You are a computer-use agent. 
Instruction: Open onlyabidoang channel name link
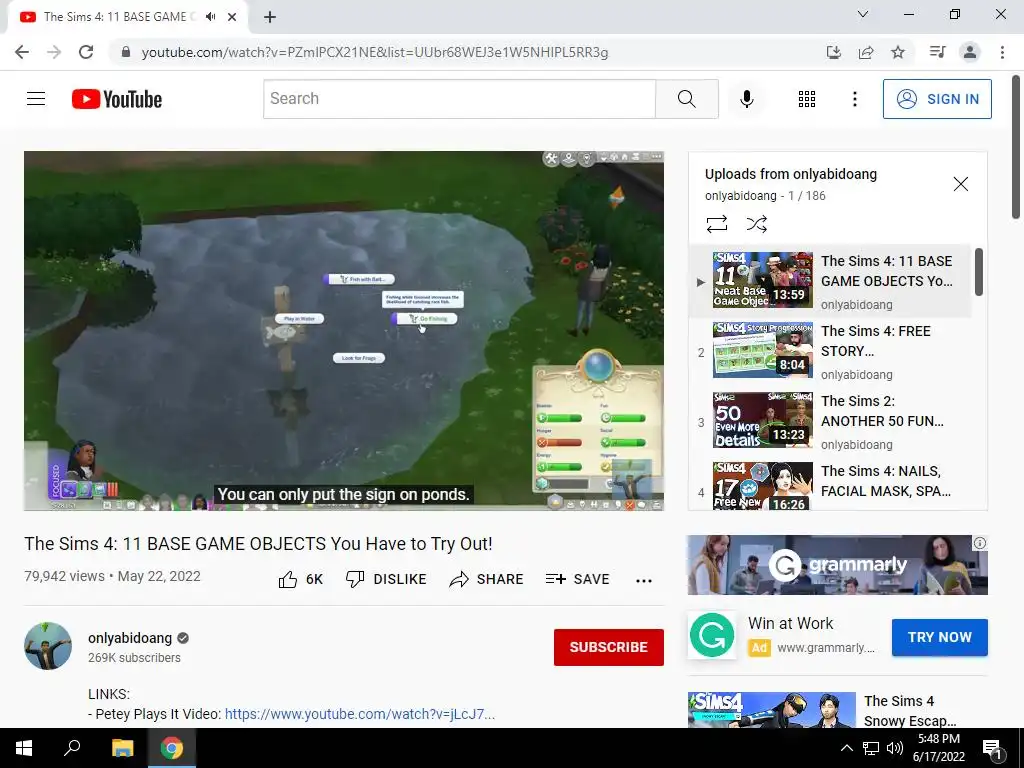130,638
